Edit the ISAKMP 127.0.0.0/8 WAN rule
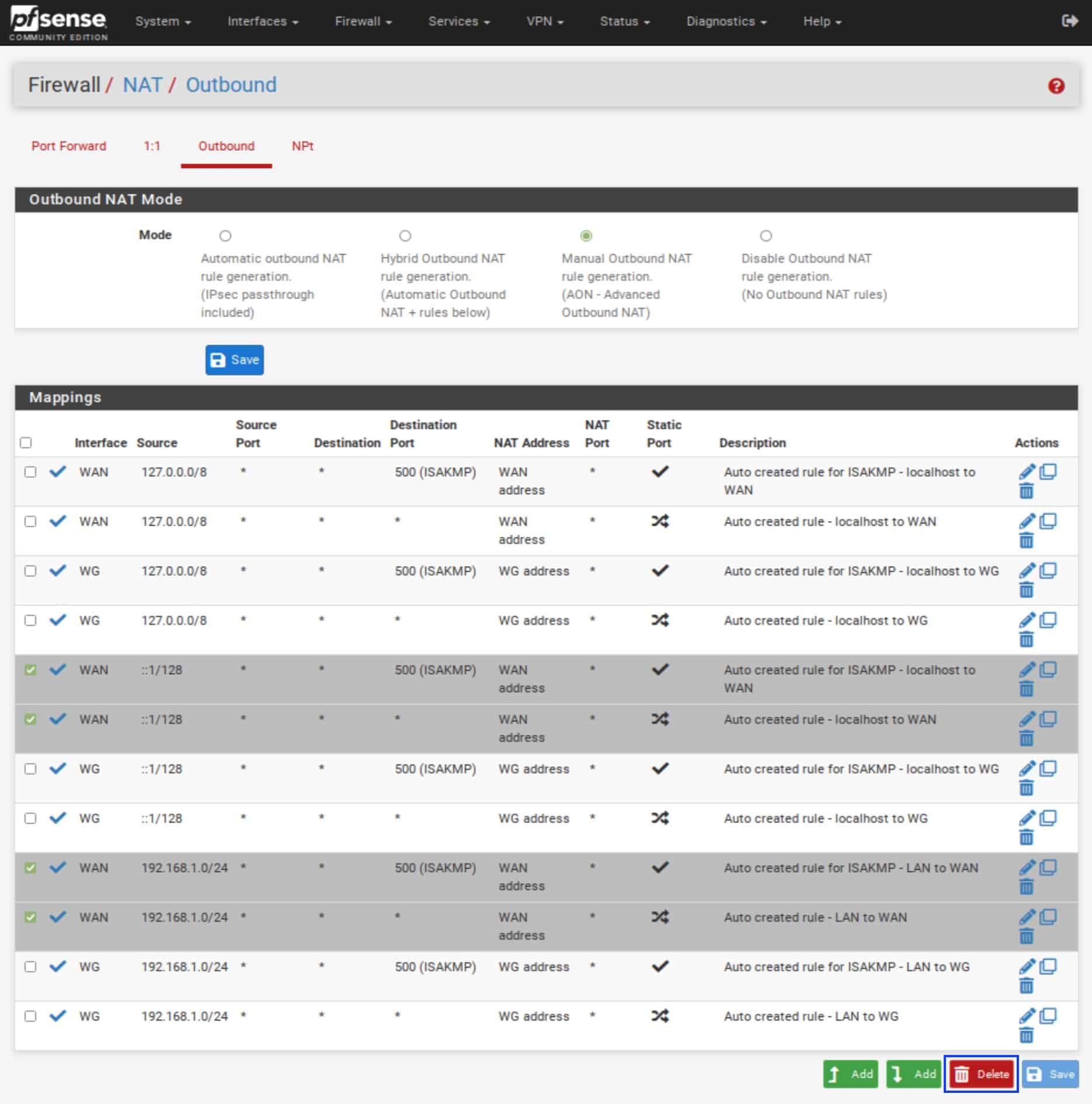1092x1104 pixels. [x=1027, y=471]
